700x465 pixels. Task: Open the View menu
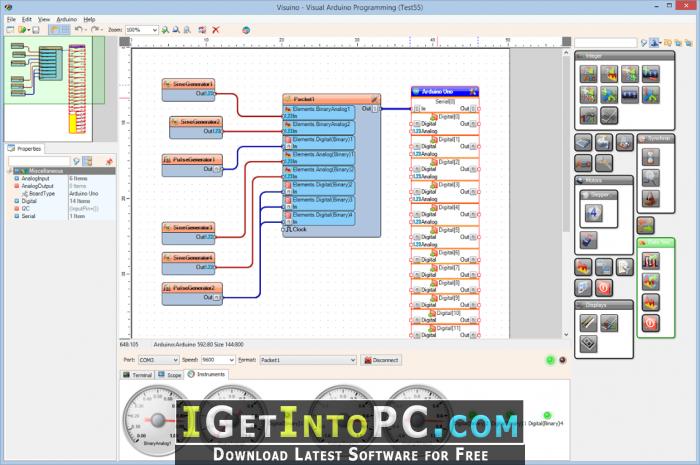44,20
